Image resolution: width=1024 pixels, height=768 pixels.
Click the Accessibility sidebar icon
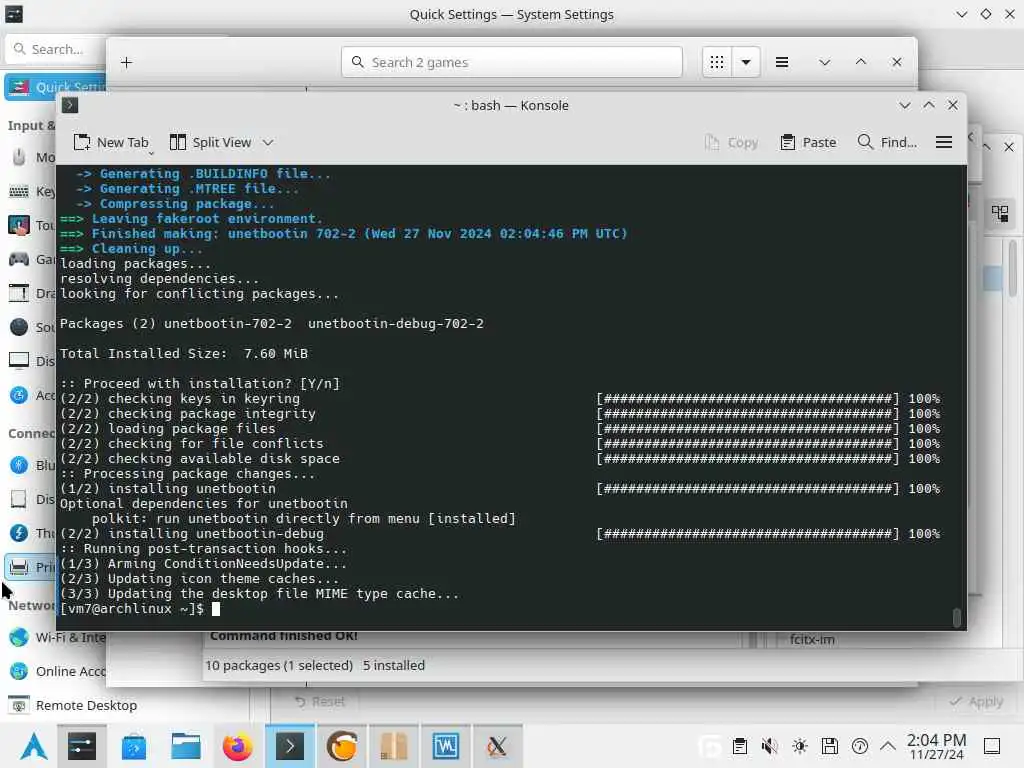pos(19,395)
